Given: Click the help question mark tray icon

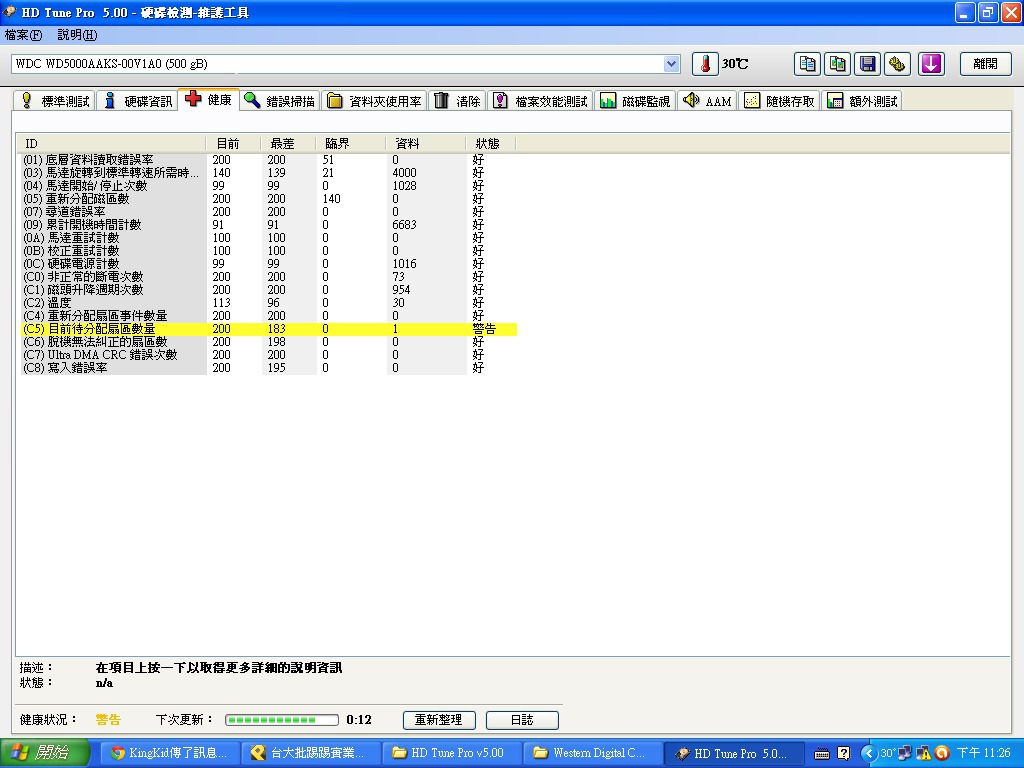Looking at the screenshot, I should 844,754.
